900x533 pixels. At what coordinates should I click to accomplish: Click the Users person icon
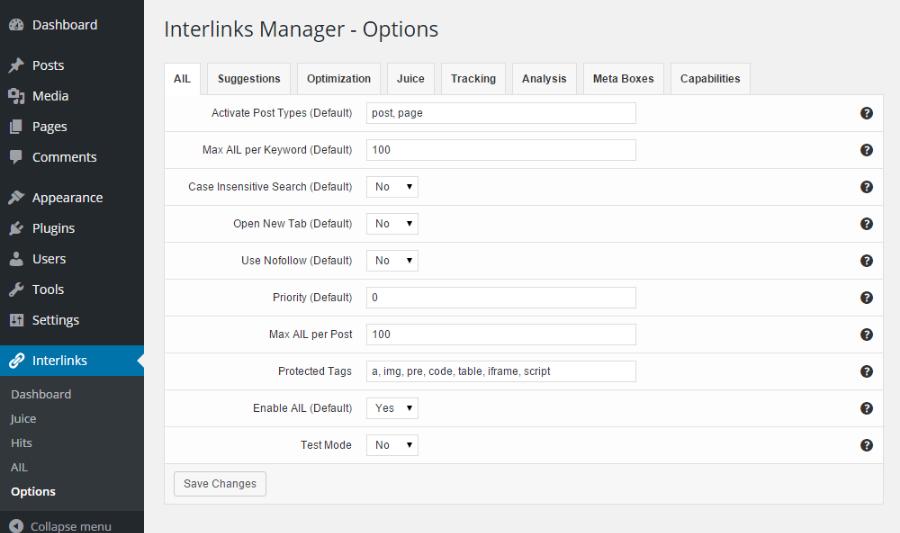[x=16, y=259]
